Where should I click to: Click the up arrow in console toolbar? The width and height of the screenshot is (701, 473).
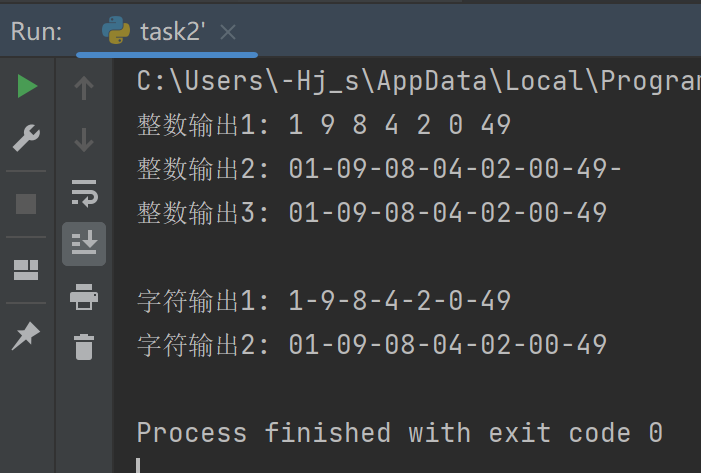[x=84, y=89]
